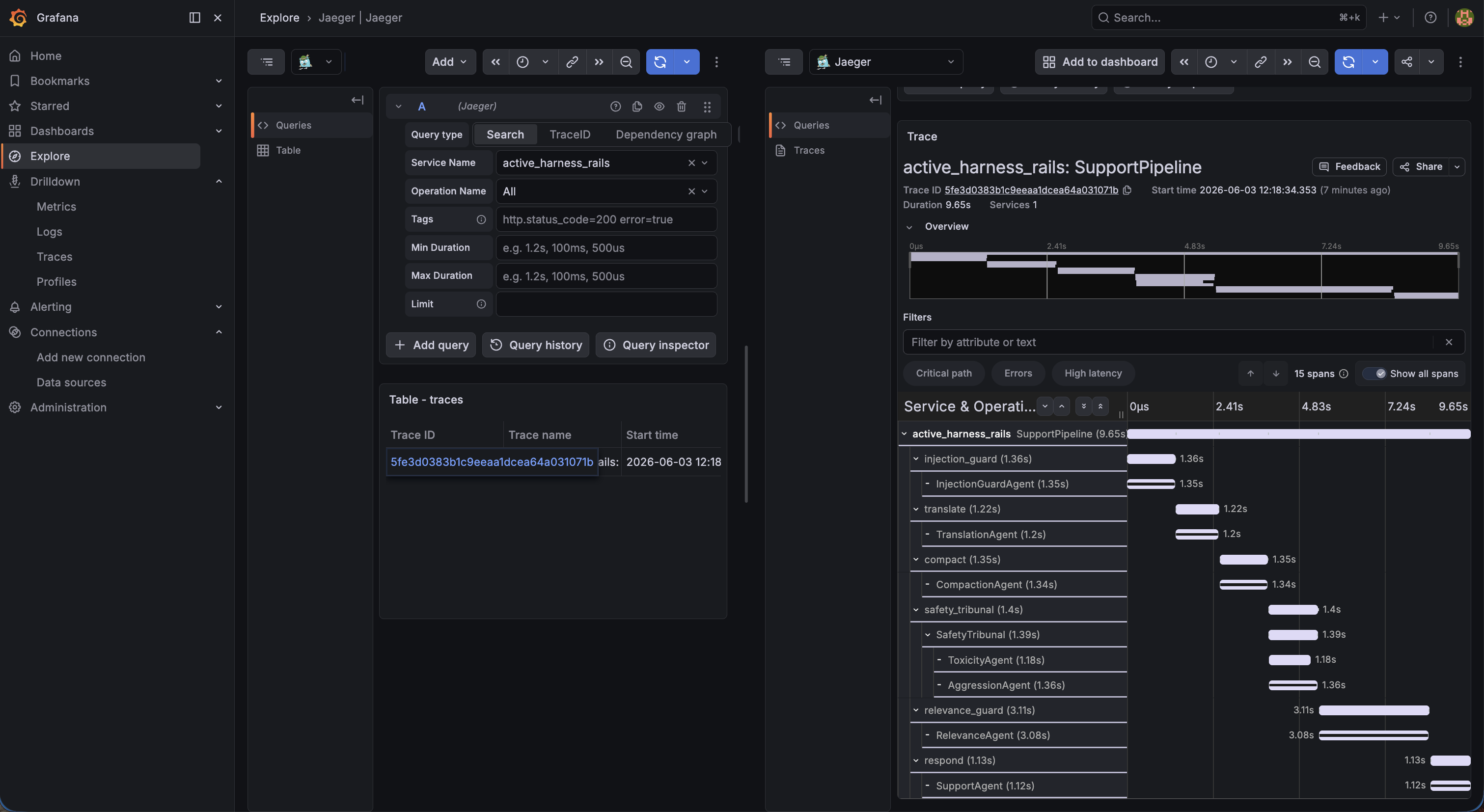Click left pane content outline icon
Image resolution: width=1484 pixels, height=812 pixels.
[267, 62]
